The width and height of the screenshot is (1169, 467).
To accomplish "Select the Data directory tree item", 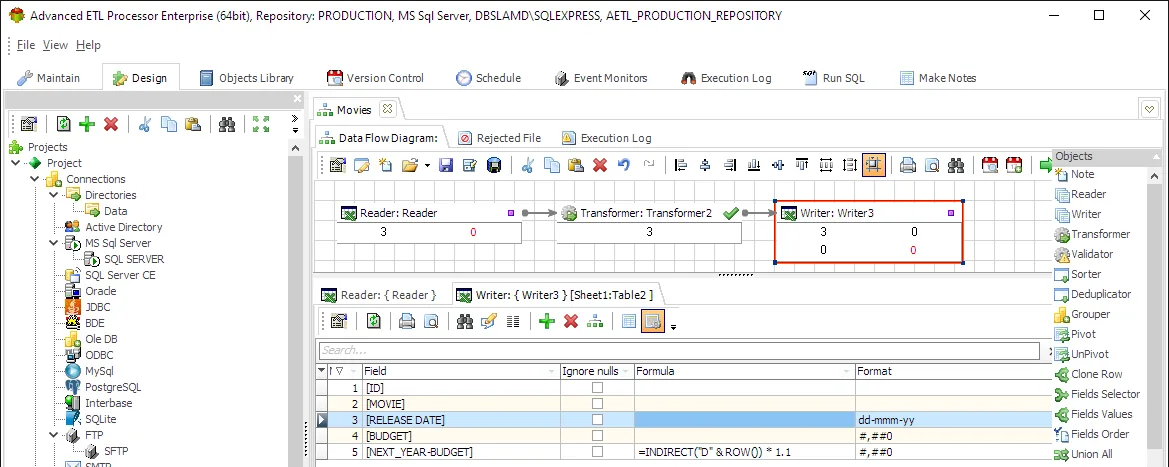I will (106, 211).
